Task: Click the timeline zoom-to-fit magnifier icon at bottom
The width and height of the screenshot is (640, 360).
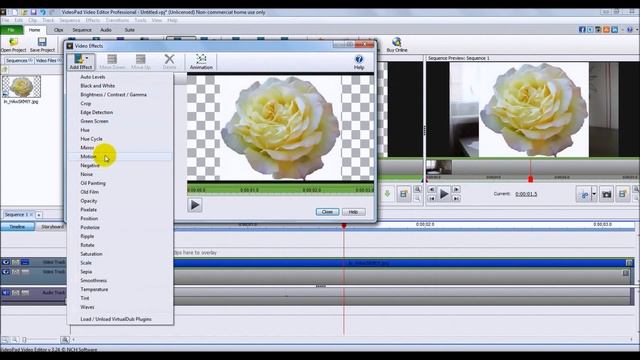Action: [64, 339]
